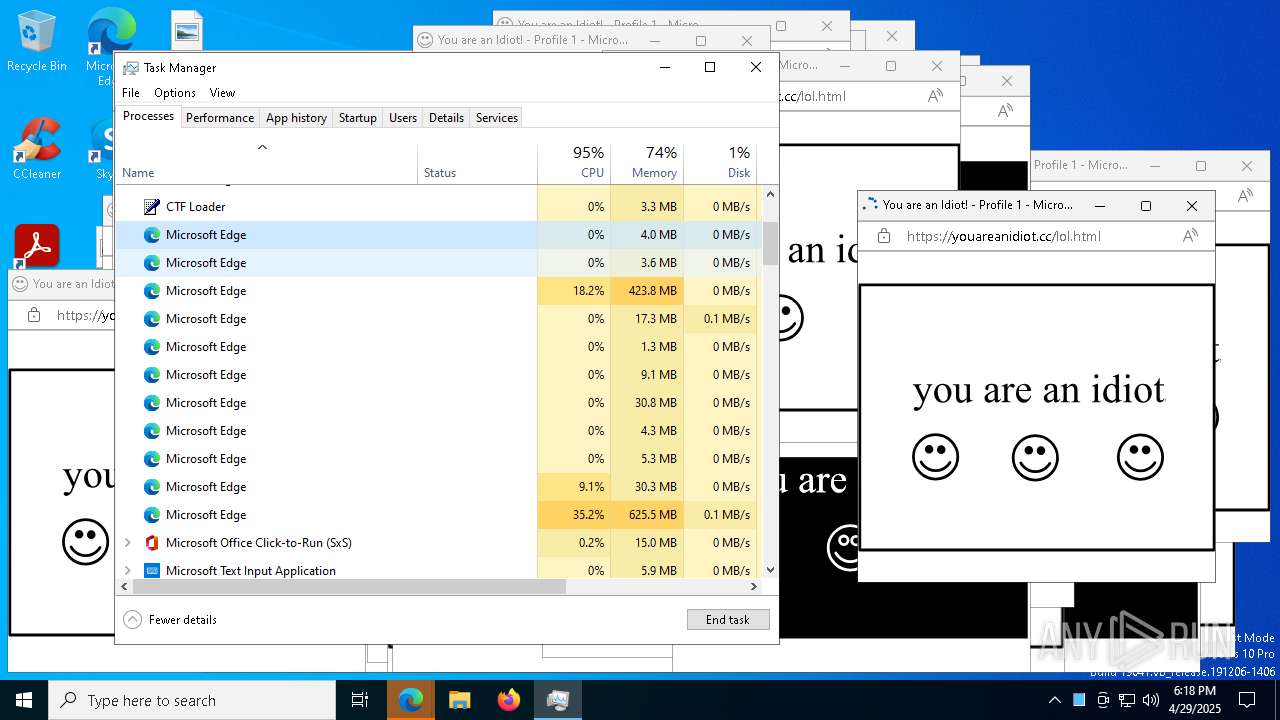Image resolution: width=1280 pixels, height=720 pixels.
Task: Open File Explorer from the taskbar
Action: [459, 700]
